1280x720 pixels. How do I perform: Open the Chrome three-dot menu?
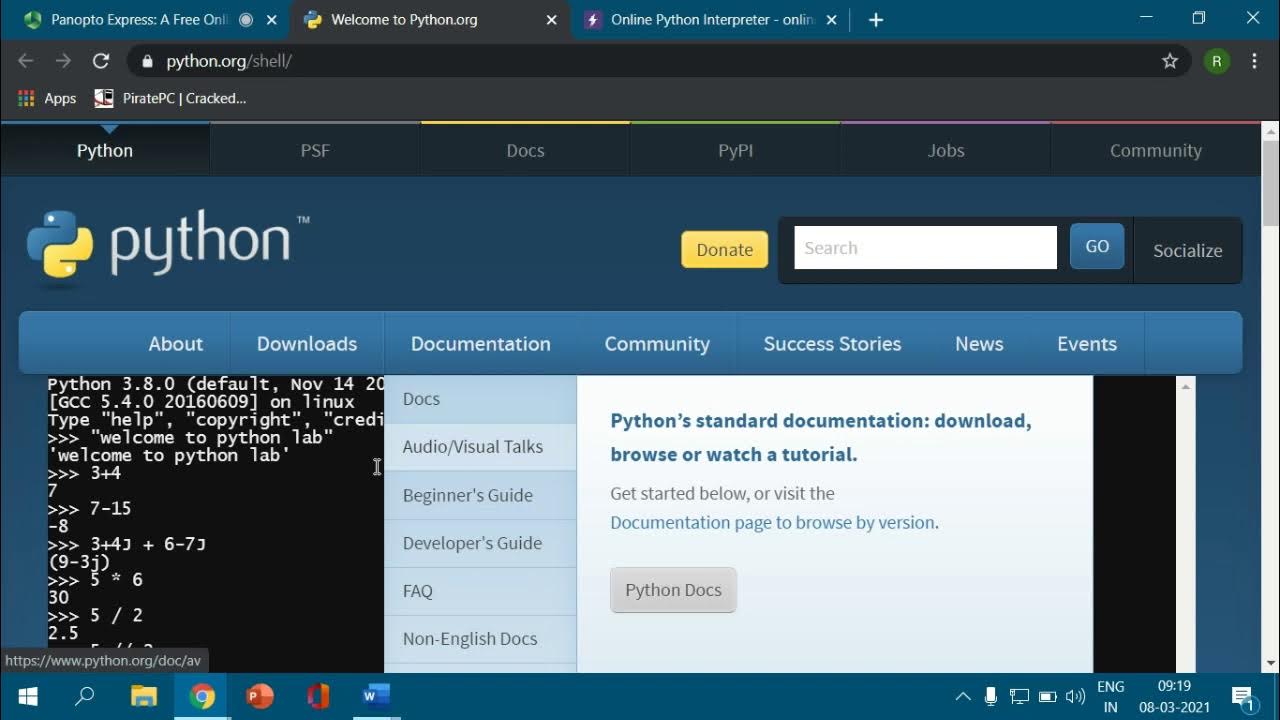tap(1254, 61)
